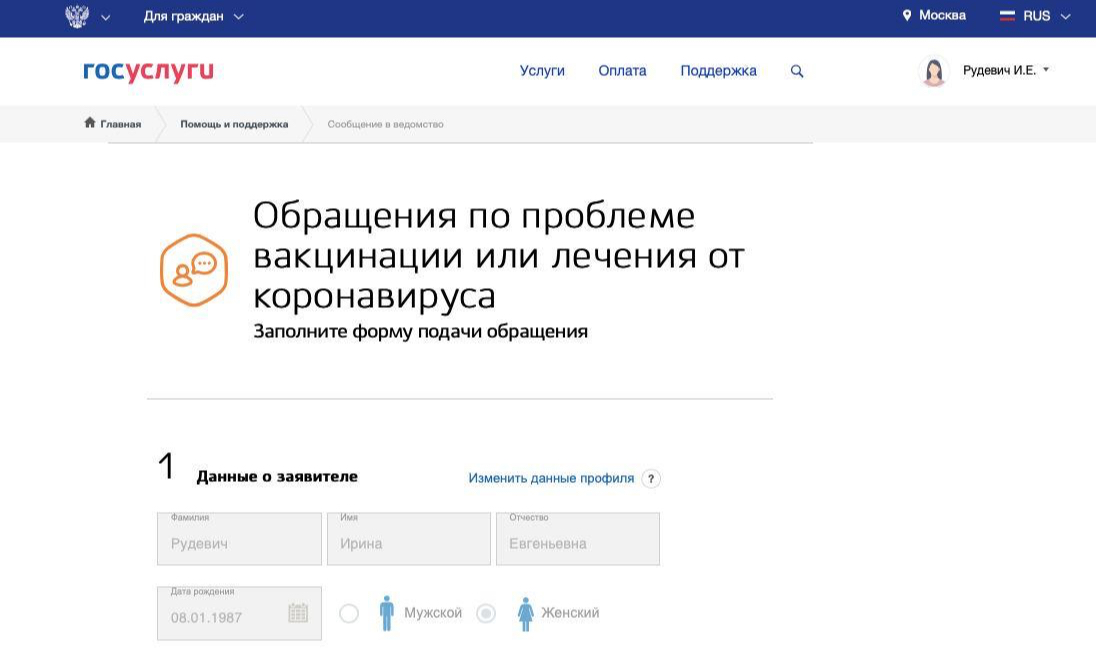The height and width of the screenshot is (653, 1096).
Task: Click the orange appeal hexagon icon
Action: 194,270
